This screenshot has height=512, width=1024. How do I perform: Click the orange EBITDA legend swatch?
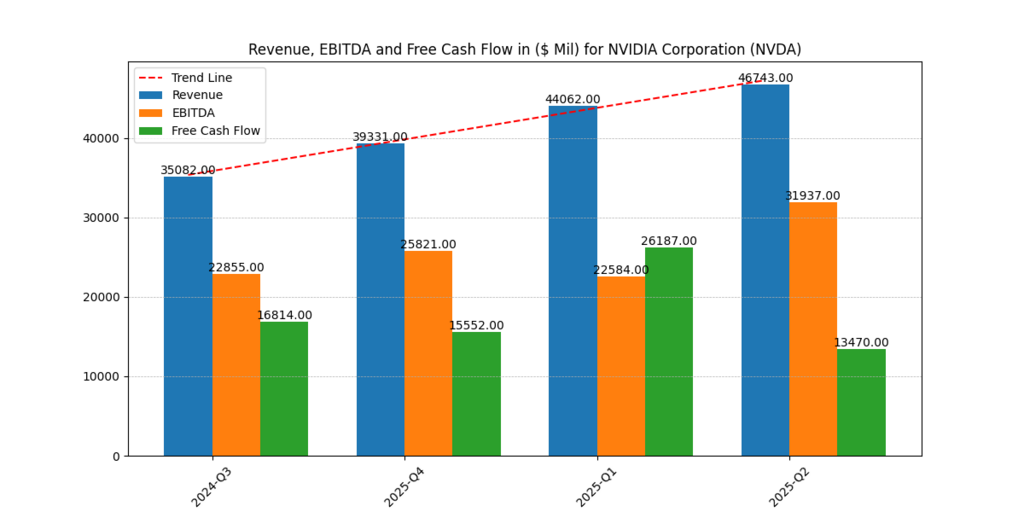coord(152,113)
